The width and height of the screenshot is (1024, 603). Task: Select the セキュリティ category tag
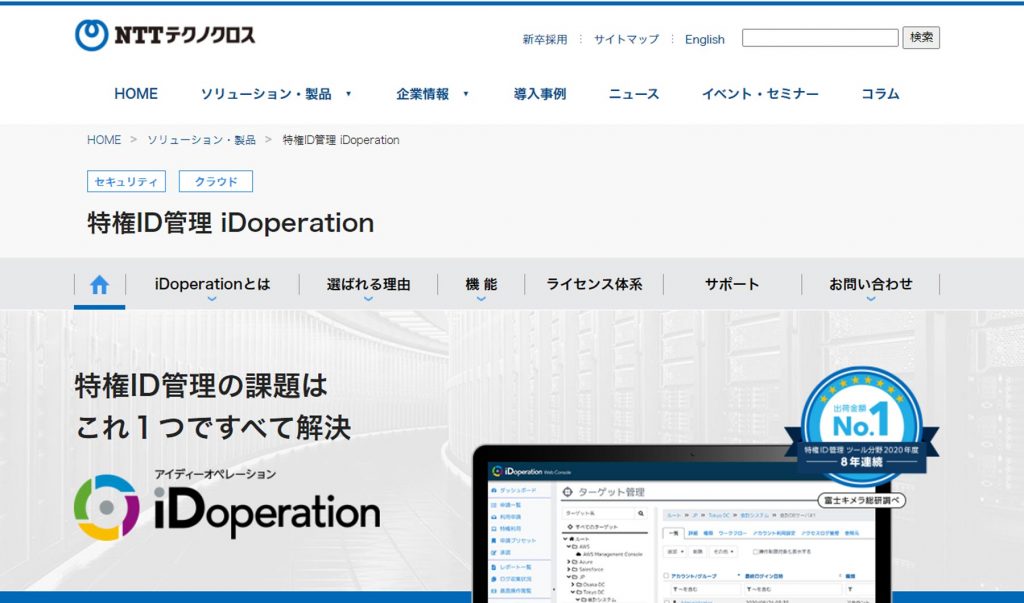pyautogui.click(x=127, y=182)
